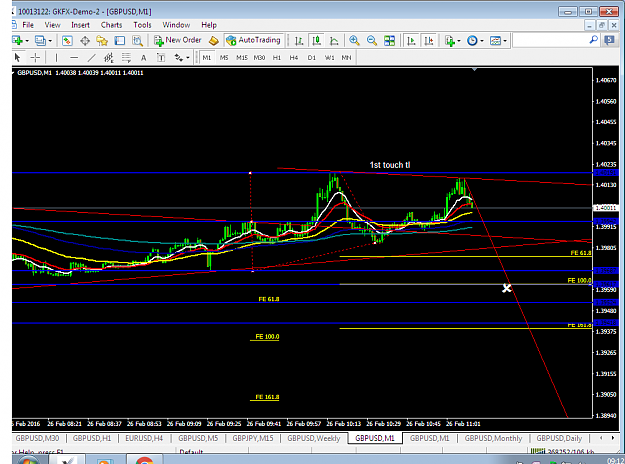Select the D1 timeframe button

[x=312, y=58]
